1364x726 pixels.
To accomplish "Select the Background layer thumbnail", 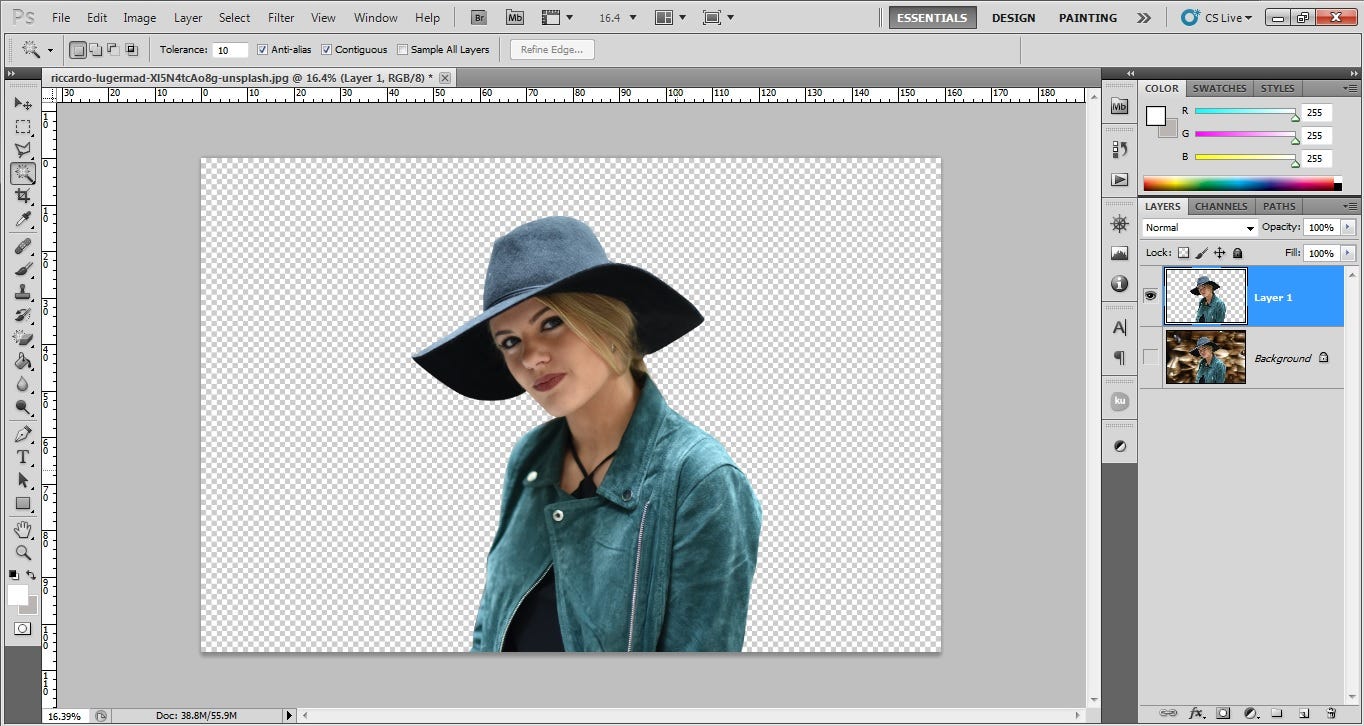I will tap(1205, 356).
